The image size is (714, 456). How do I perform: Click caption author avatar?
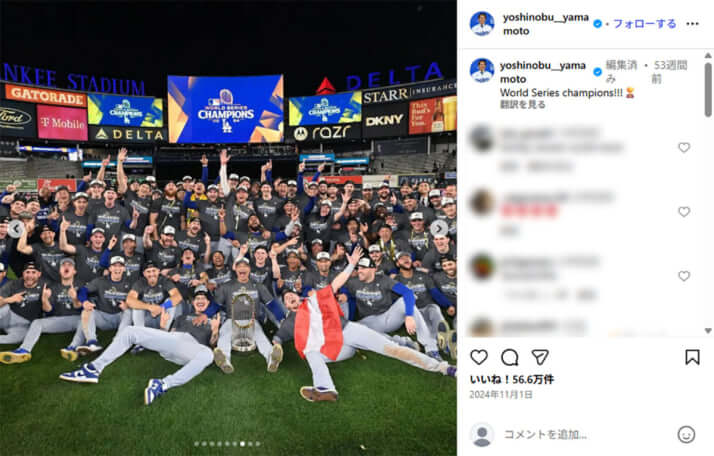(482, 71)
